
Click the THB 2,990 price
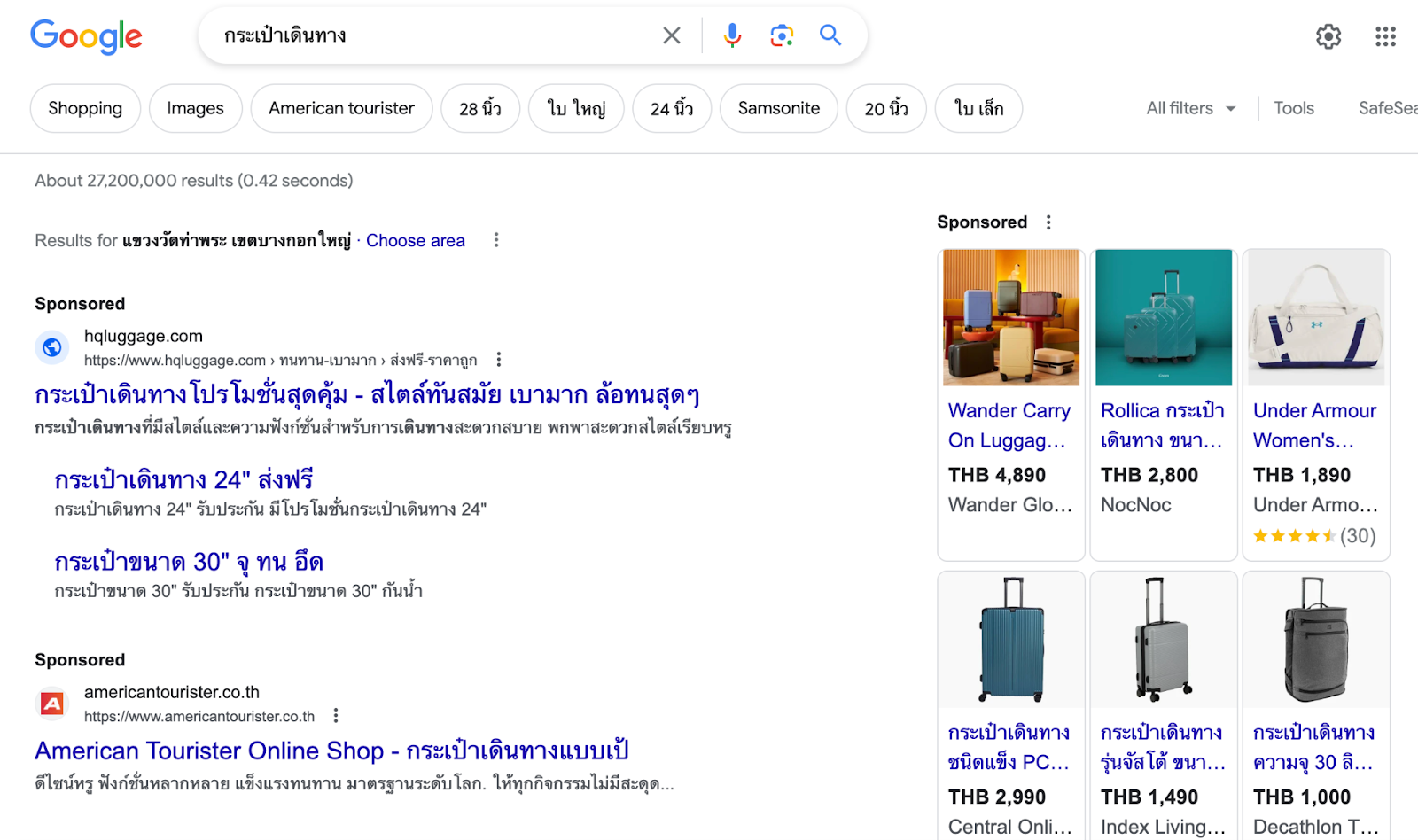997,797
